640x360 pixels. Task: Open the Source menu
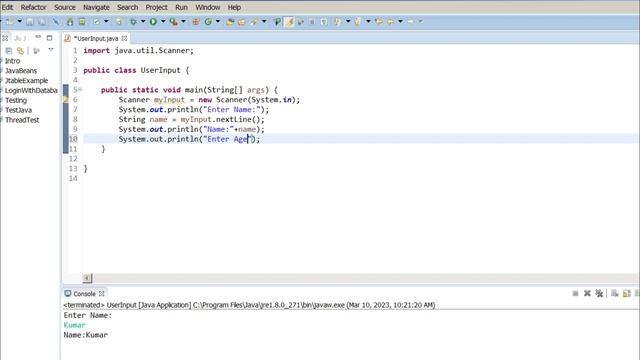[65, 7]
